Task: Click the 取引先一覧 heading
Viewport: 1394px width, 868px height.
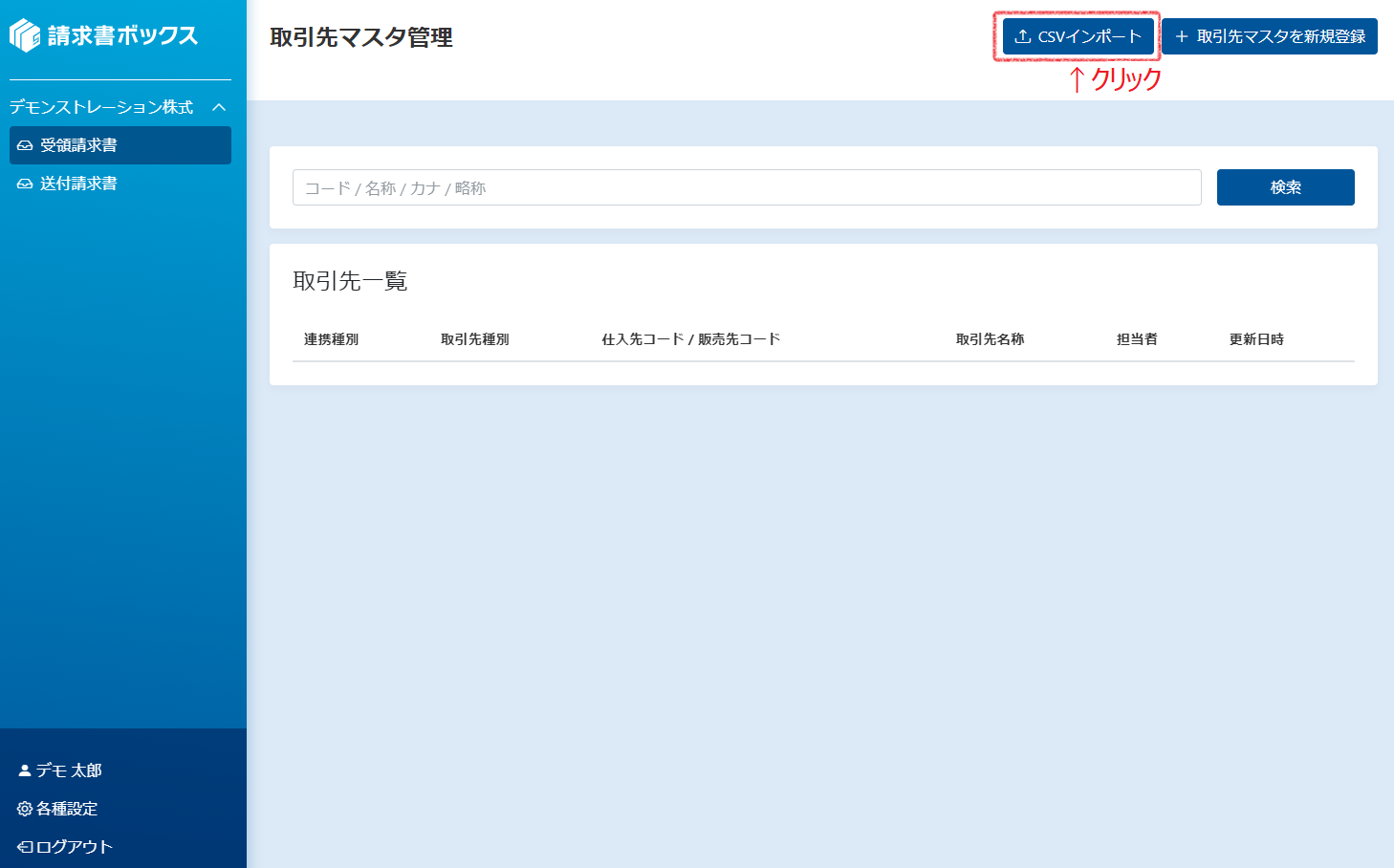Action: tap(350, 281)
